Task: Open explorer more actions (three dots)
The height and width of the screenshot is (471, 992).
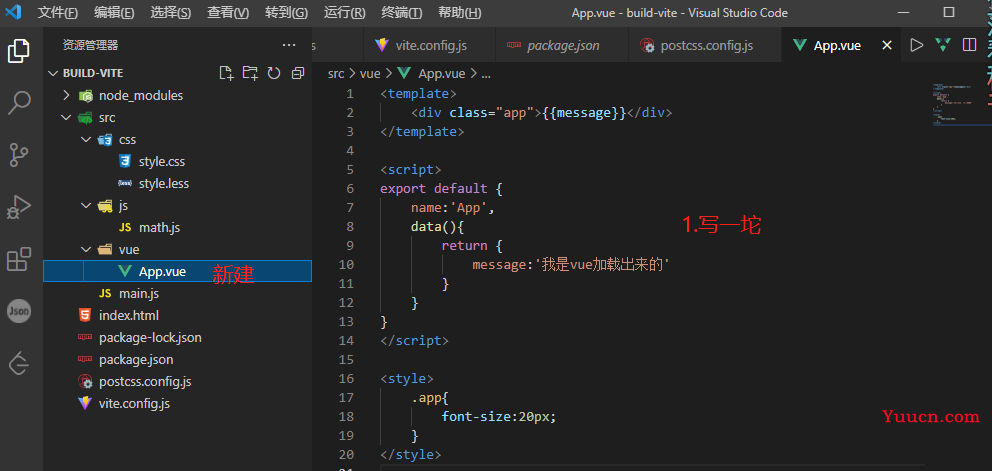Action: pos(289,45)
